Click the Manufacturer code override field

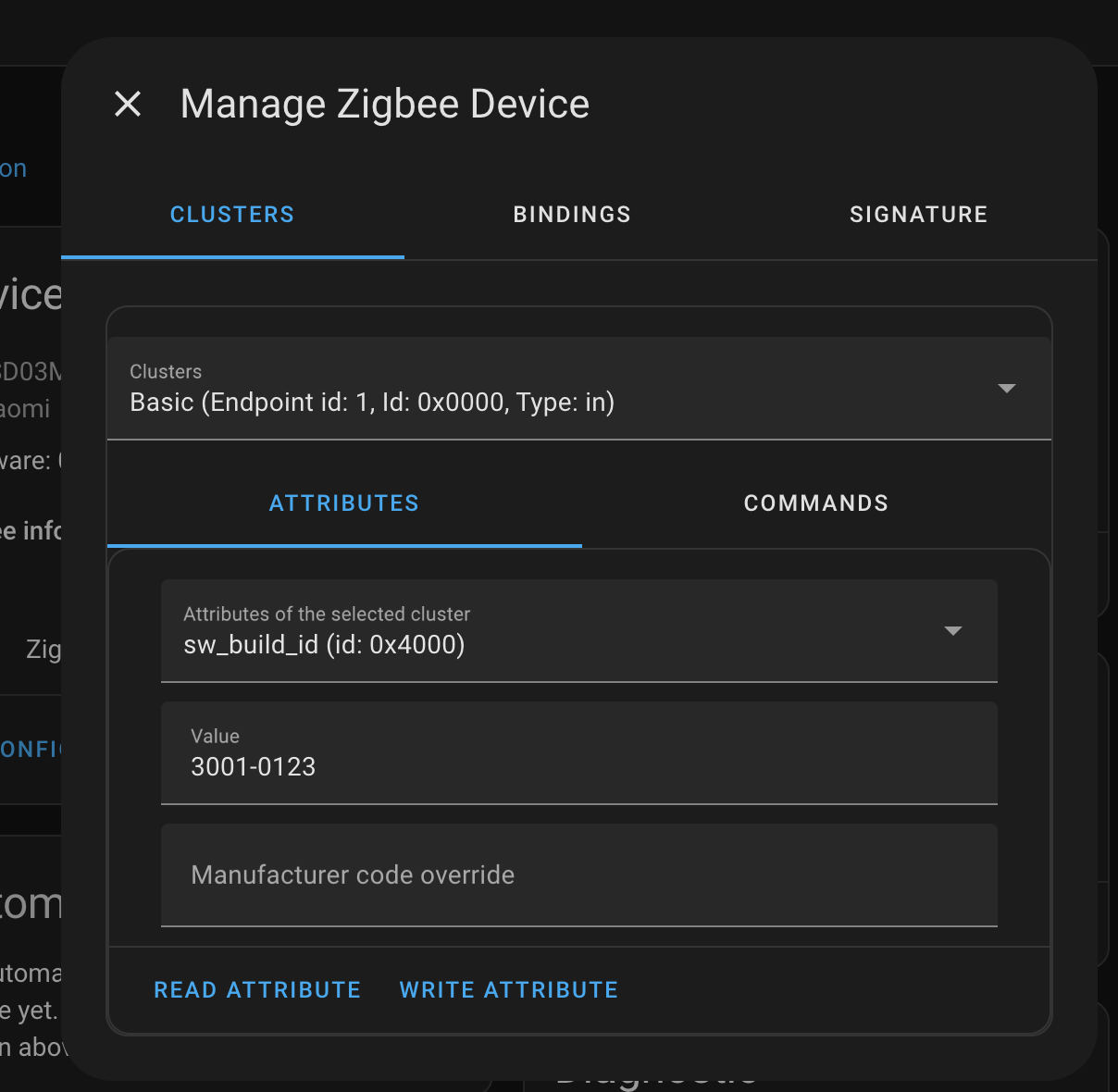click(579, 875)
